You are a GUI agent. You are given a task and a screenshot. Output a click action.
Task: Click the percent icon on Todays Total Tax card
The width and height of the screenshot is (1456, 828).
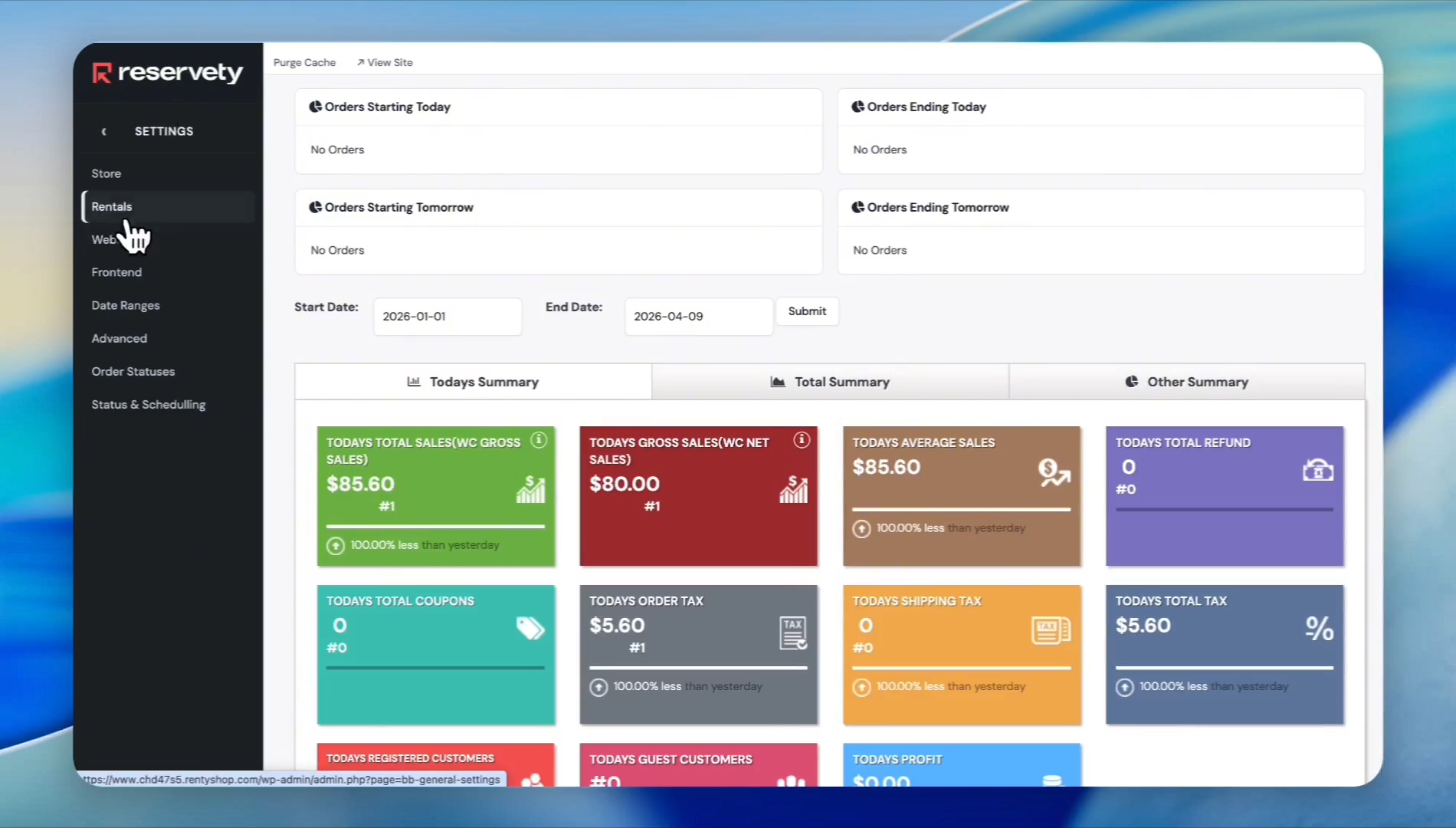pyautogui.click(x=1319, y=629)
